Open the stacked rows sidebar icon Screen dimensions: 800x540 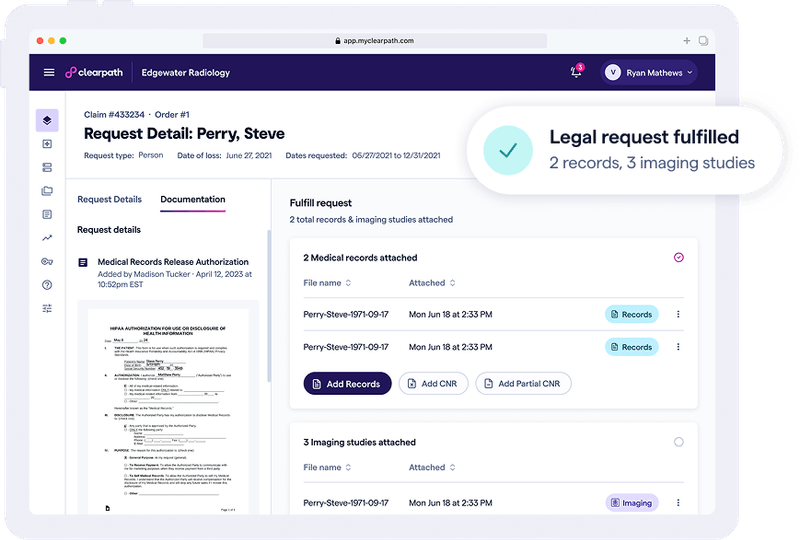[47, 167]
